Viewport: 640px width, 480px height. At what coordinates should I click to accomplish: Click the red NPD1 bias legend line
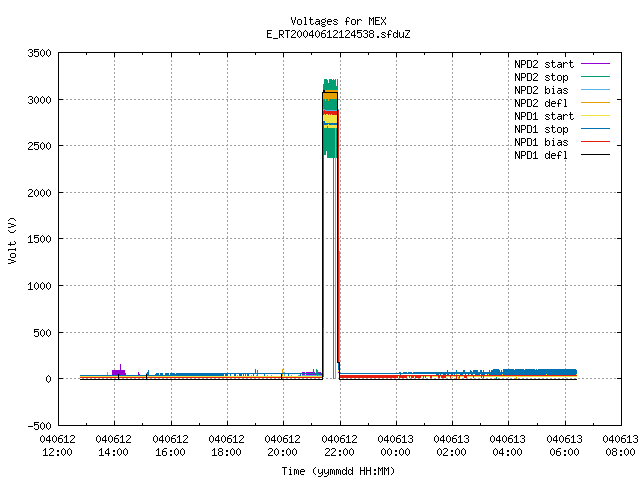(595, 142)
